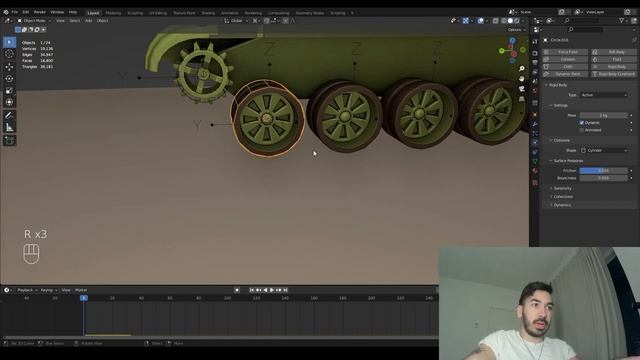Activate the Move tool

pyautogui.click(x=9, y=67)
